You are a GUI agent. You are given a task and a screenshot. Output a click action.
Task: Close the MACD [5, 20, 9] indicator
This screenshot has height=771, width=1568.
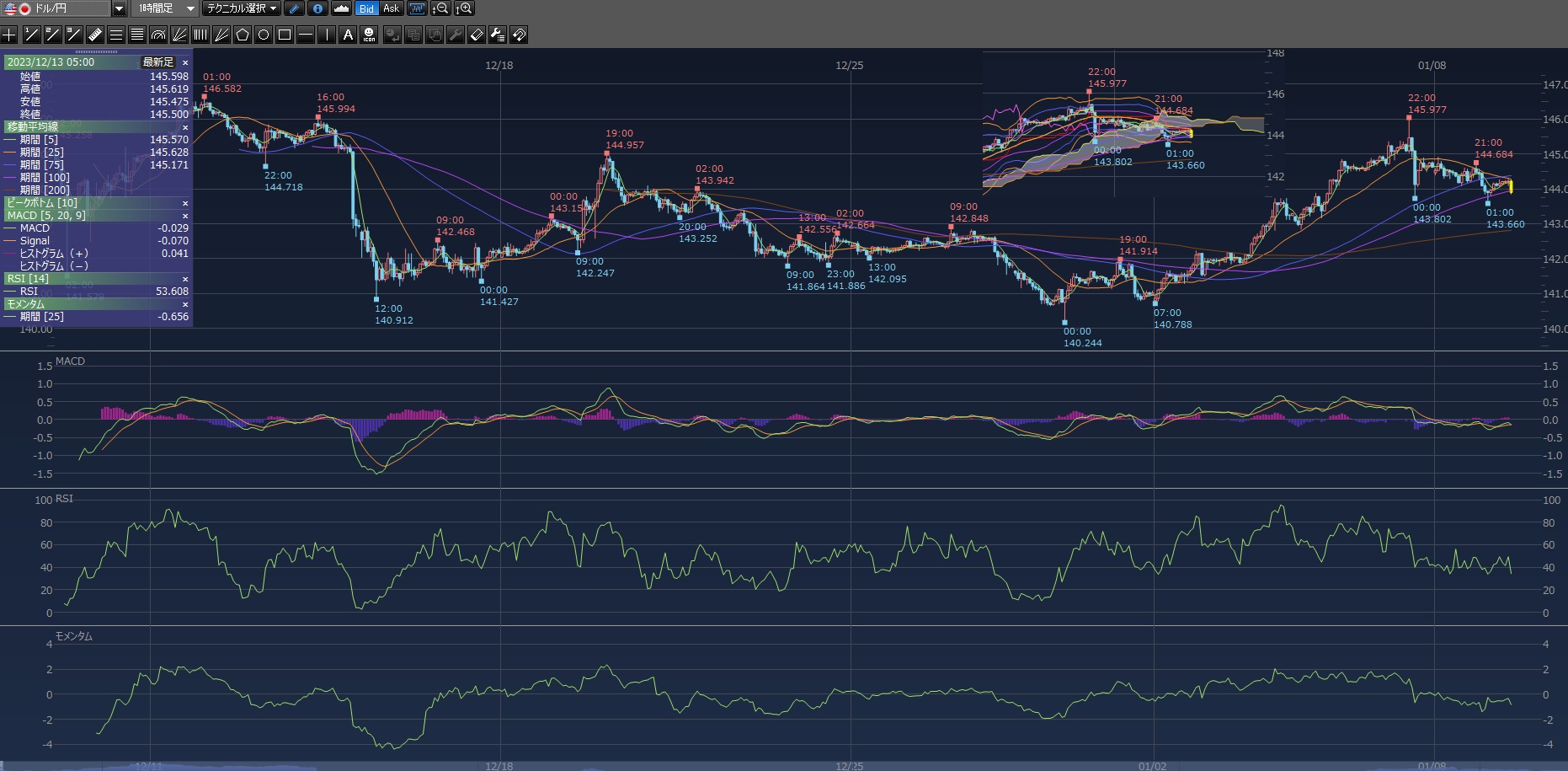pyautogui.click(x=185, y=216)
